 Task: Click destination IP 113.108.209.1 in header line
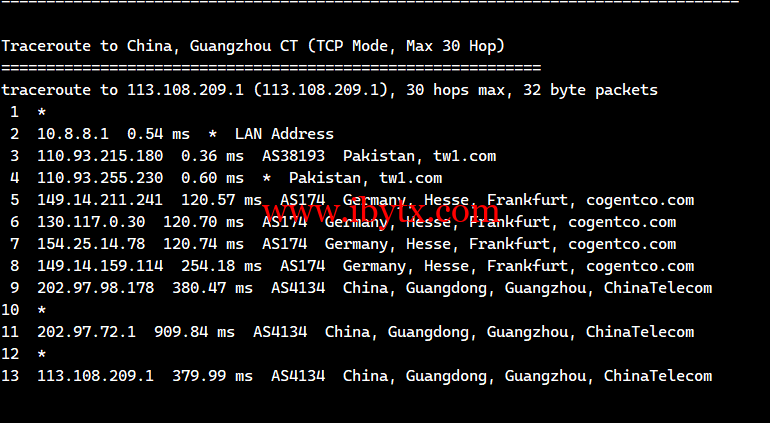185,90
